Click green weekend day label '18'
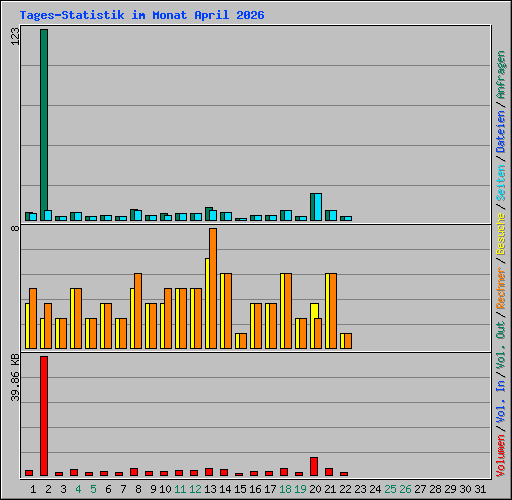This screenshot has height=500, width=512. point(285,489)
